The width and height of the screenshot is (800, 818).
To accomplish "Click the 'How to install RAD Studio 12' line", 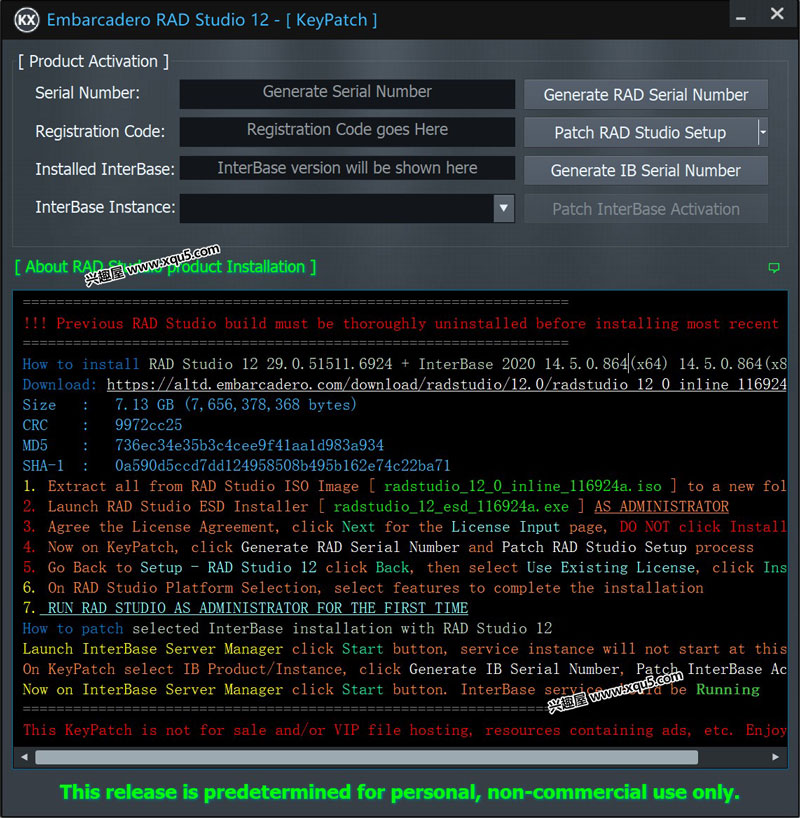I will 404,364.
